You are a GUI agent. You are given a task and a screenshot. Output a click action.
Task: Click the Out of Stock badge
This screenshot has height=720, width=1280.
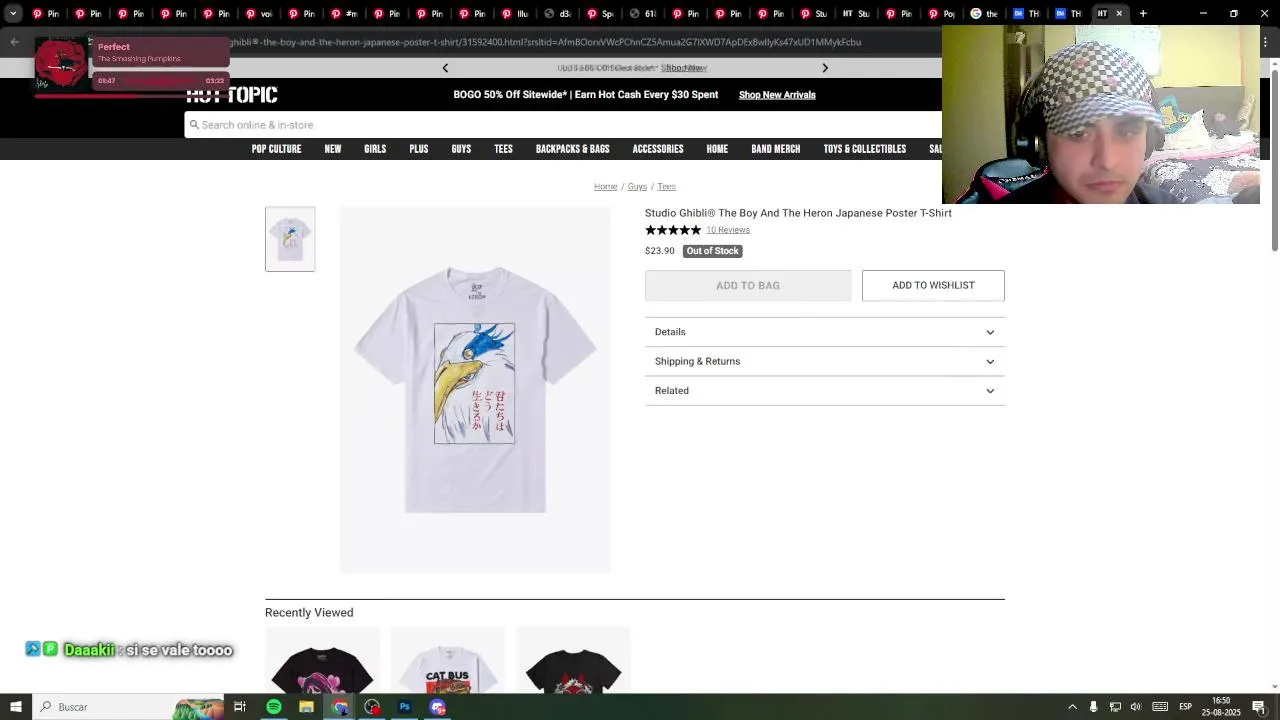[712, 251]
